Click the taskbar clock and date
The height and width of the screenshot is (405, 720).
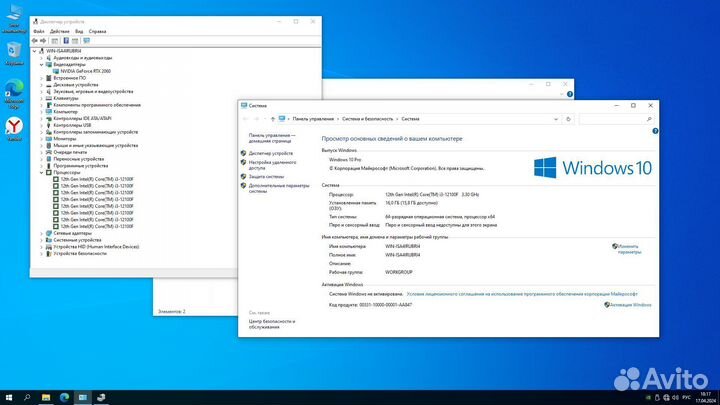[706, 398]
